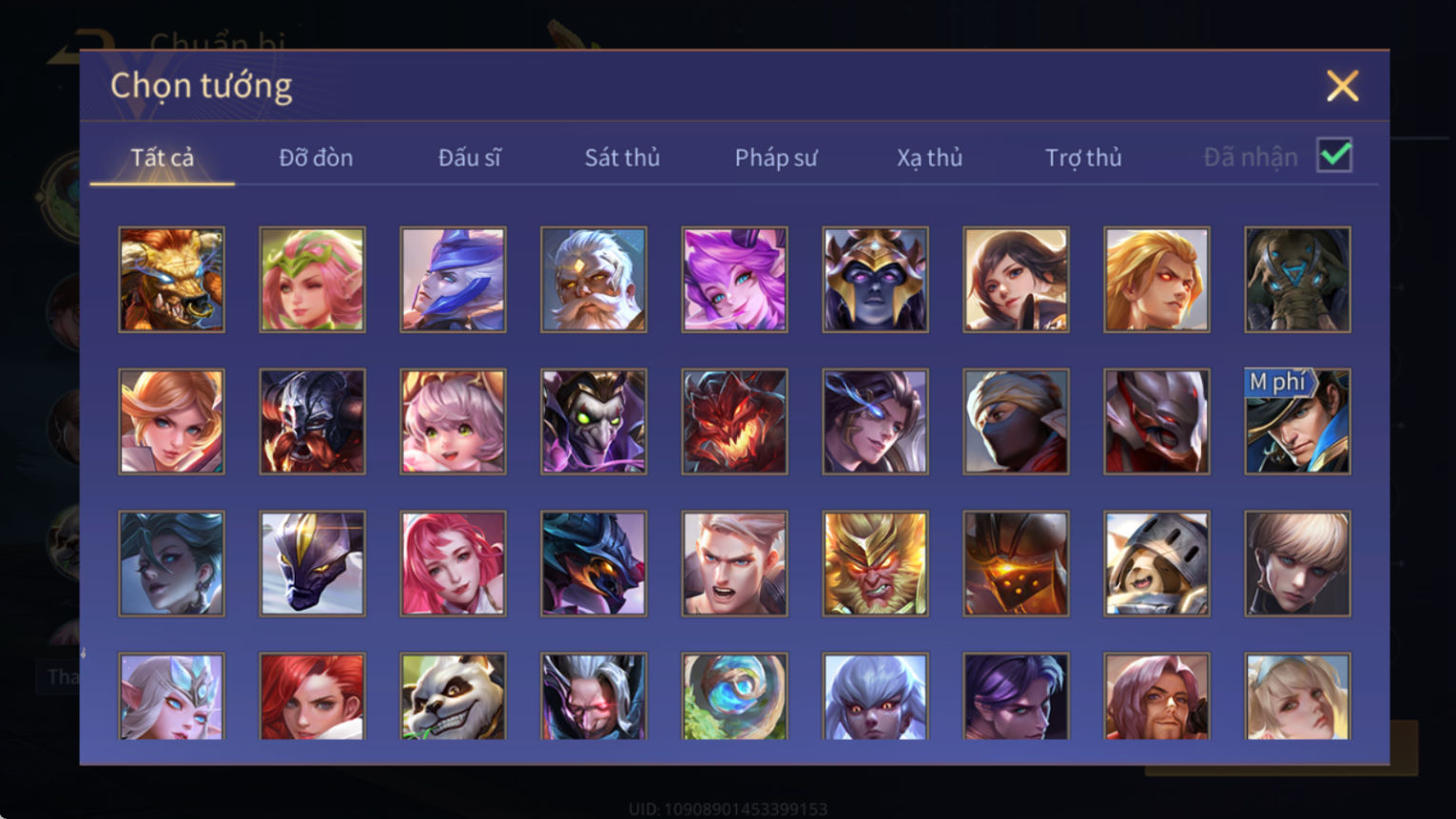Image resolution: width=1456 pixels, height=819 pixels.
Task: Filter by the Trợ thủ tab
Action: click(1083, 157)
